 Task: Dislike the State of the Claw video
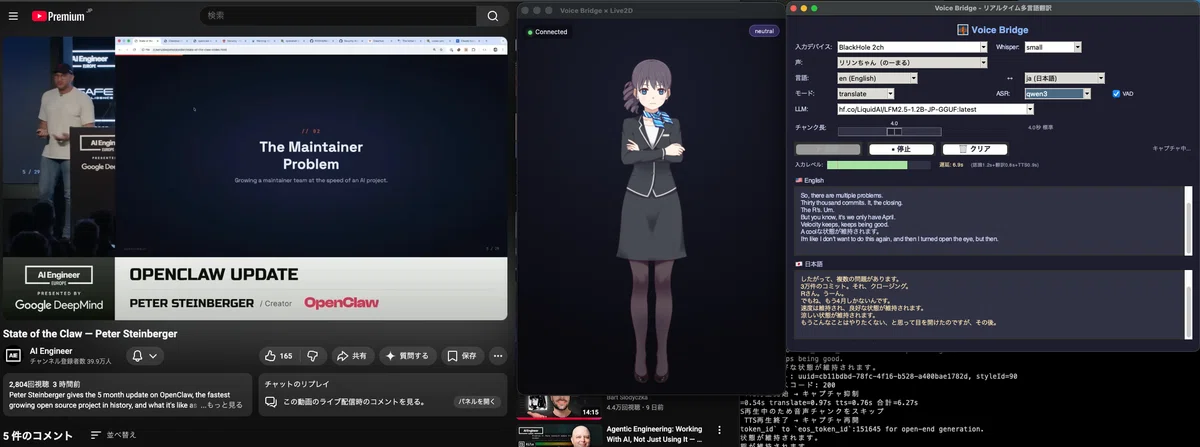pyautogui.click(x=312, y=355)
